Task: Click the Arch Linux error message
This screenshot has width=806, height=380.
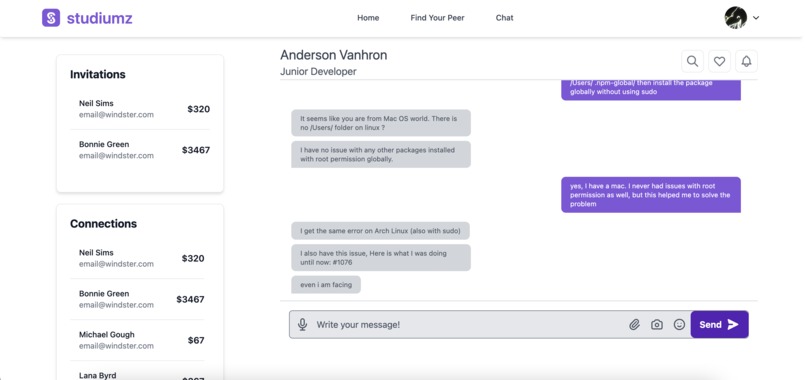Action: [x=380, y=231]
